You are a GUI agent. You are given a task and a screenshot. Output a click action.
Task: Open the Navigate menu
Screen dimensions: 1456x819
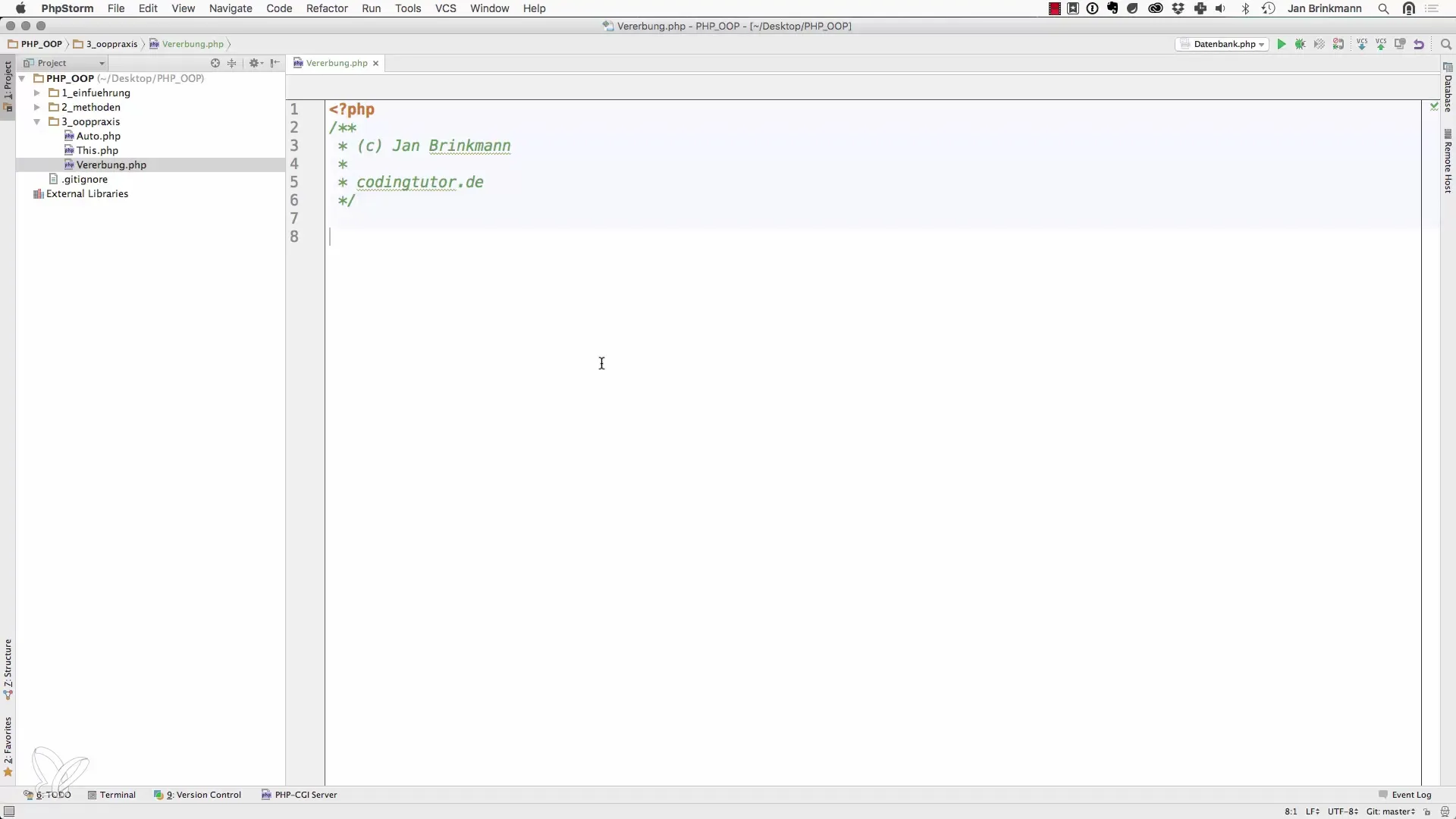coord(231,8)
